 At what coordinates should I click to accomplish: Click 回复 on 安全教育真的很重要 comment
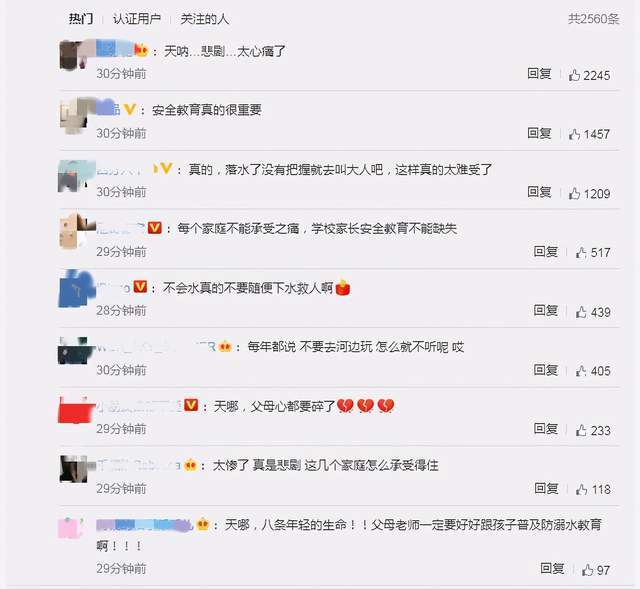(539, 133)
